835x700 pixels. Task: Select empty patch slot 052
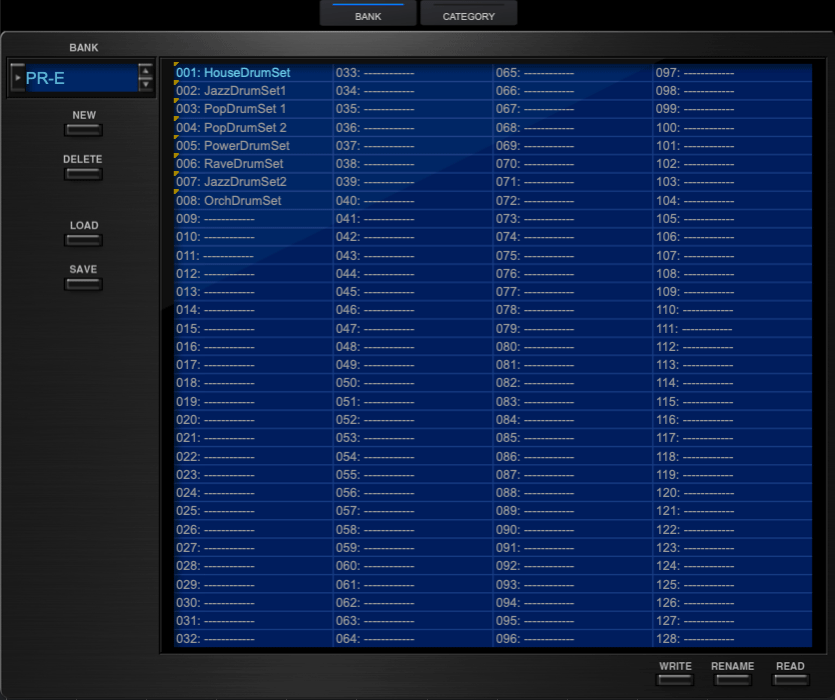tap(413, 420)
